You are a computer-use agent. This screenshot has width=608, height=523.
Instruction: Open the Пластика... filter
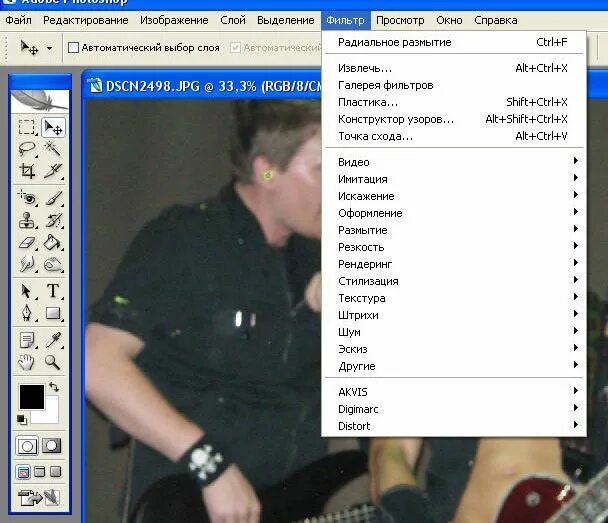click(454, 102)
